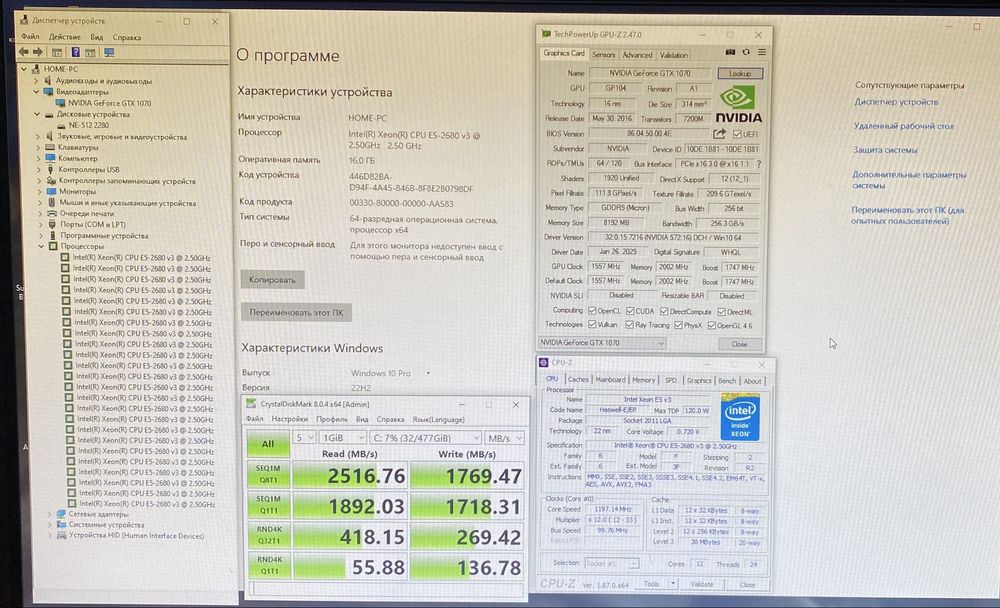Toggle the DirectCompute checkbox

pos(665,311)
